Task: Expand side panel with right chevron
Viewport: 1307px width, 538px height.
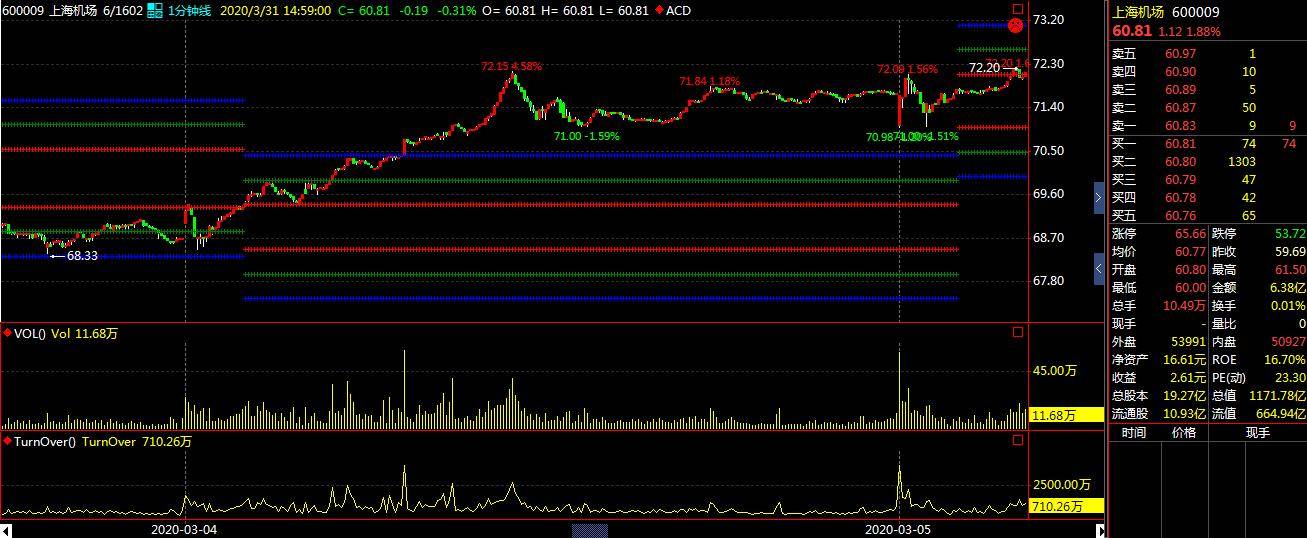Action: tap(1099, 200)
